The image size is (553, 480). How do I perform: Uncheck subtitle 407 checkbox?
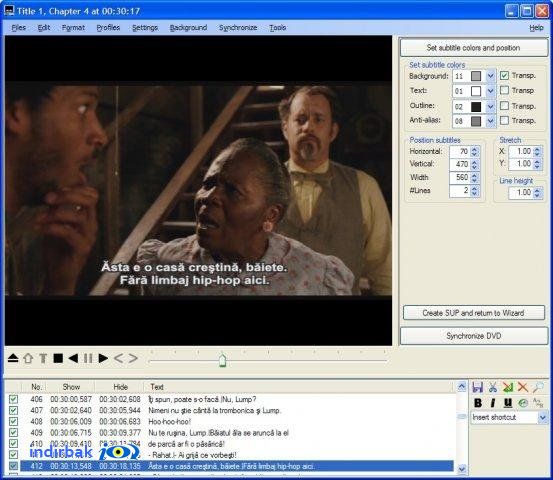(13, 411)
